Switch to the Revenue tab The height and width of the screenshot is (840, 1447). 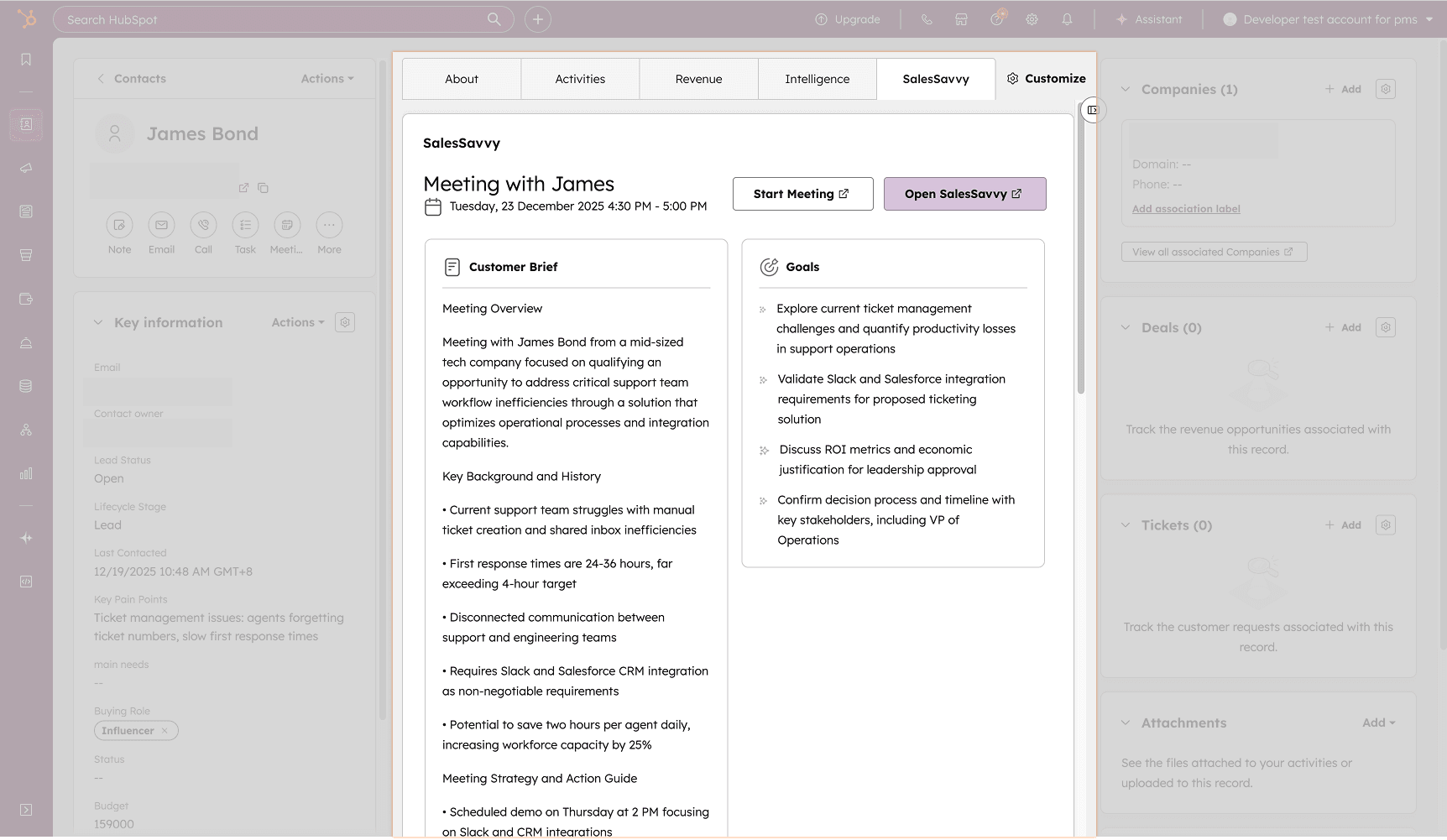click(x=699, y=79)
